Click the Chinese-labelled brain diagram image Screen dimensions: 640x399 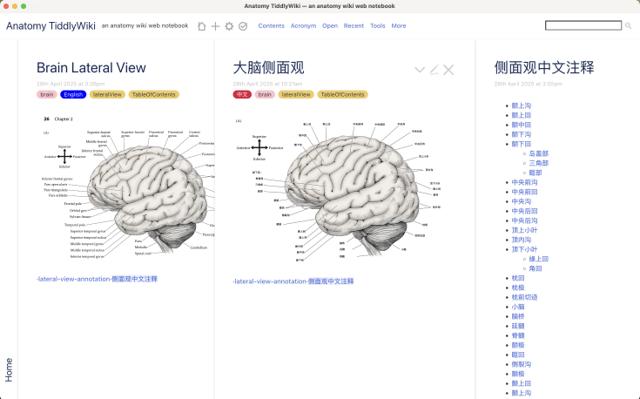[x=338, y=189]
